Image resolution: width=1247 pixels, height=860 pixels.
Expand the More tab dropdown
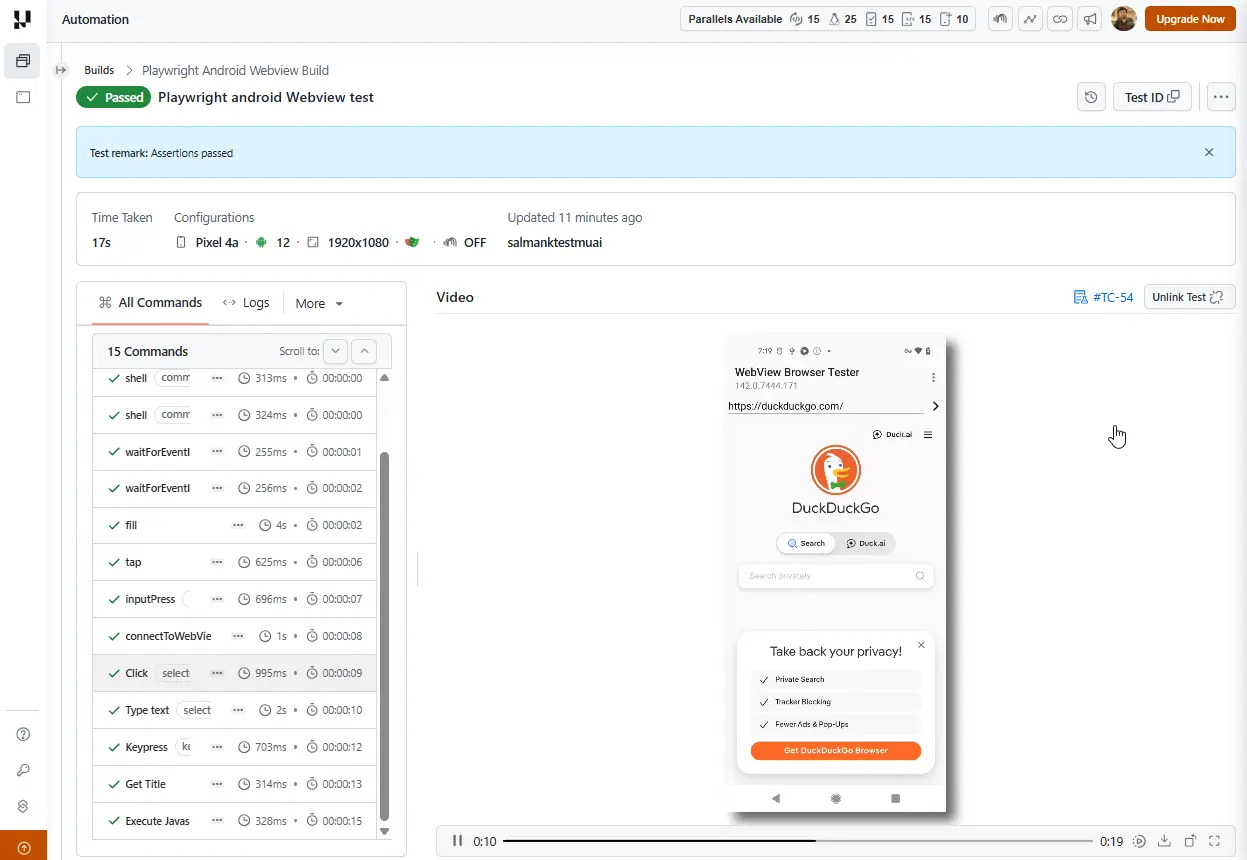[319, 303]
